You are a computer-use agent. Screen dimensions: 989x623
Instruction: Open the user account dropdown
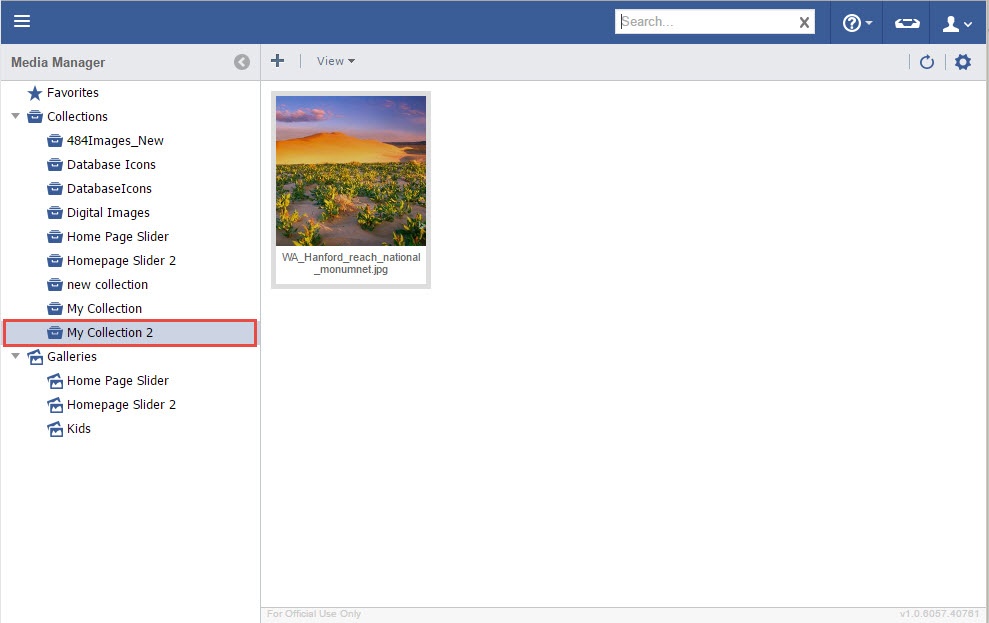coord(957,23)
